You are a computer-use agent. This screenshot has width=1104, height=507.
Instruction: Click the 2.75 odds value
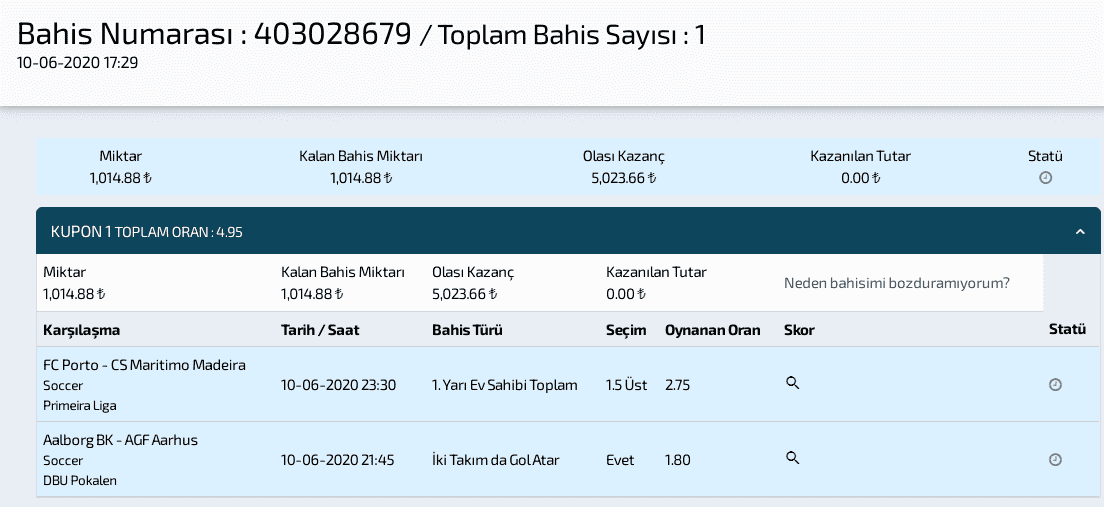point(677,385)
